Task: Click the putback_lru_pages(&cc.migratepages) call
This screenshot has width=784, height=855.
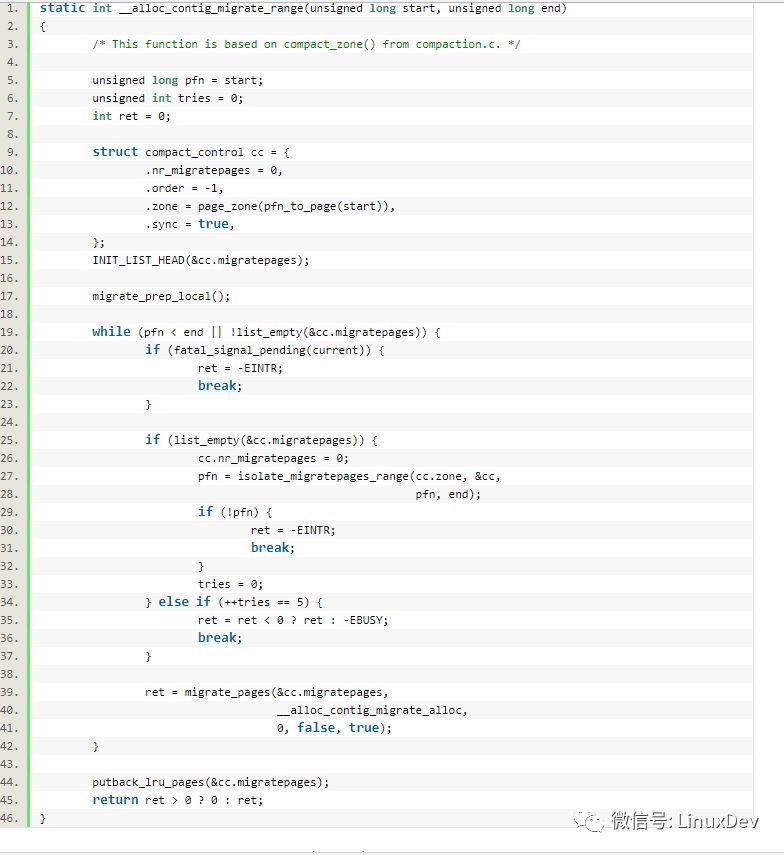Action: tap(211, 782)
